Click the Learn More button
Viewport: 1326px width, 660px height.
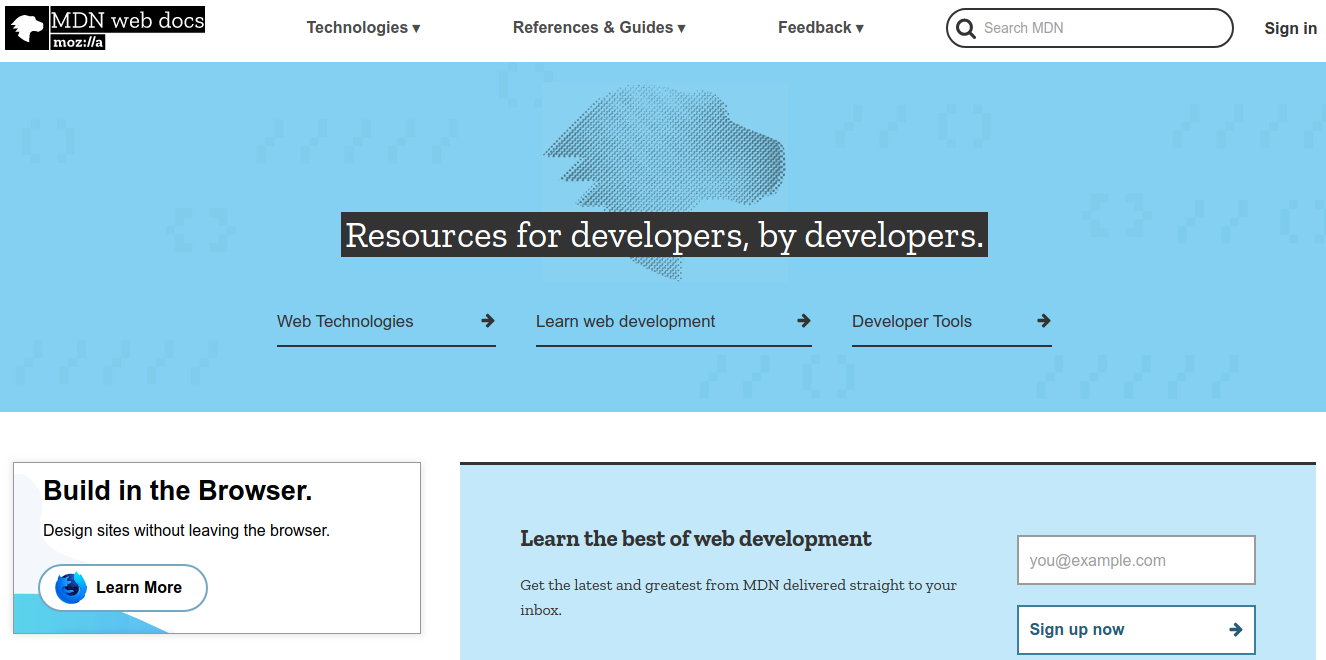[123, 588]
